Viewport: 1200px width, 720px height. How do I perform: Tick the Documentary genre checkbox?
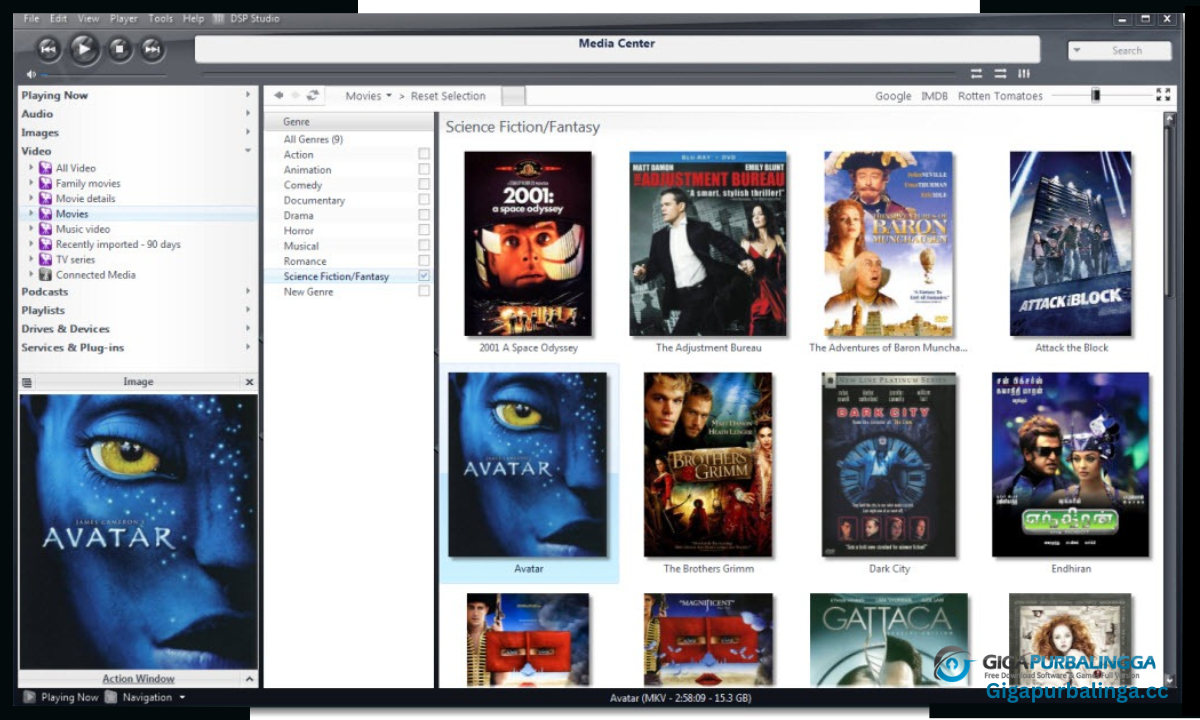[424, 200]
